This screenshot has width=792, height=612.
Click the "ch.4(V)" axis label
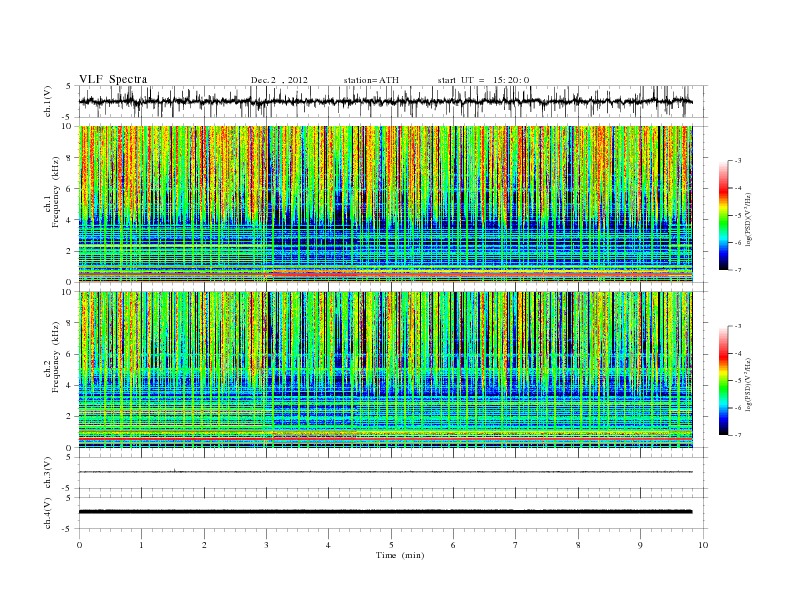point(48,513)
